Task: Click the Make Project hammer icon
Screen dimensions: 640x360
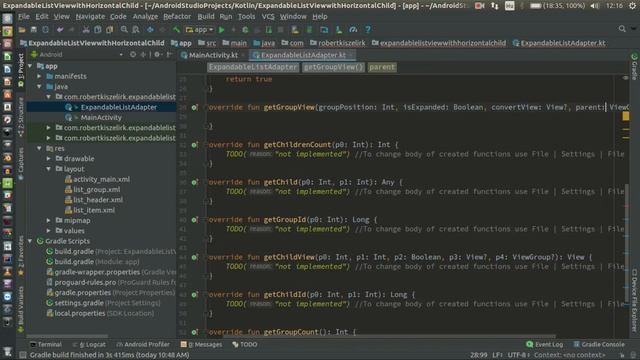Action: coord(176,30)
